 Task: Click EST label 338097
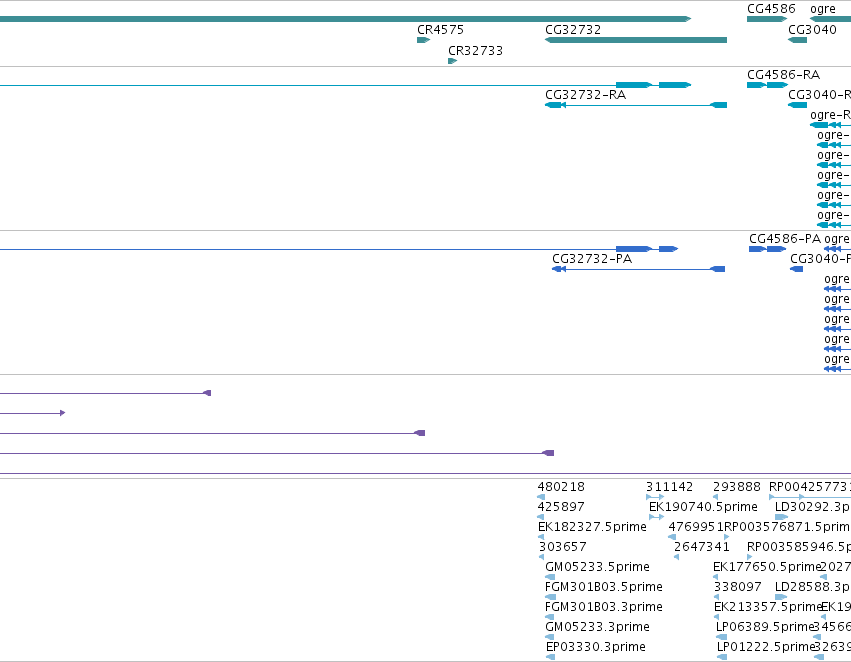738,587
